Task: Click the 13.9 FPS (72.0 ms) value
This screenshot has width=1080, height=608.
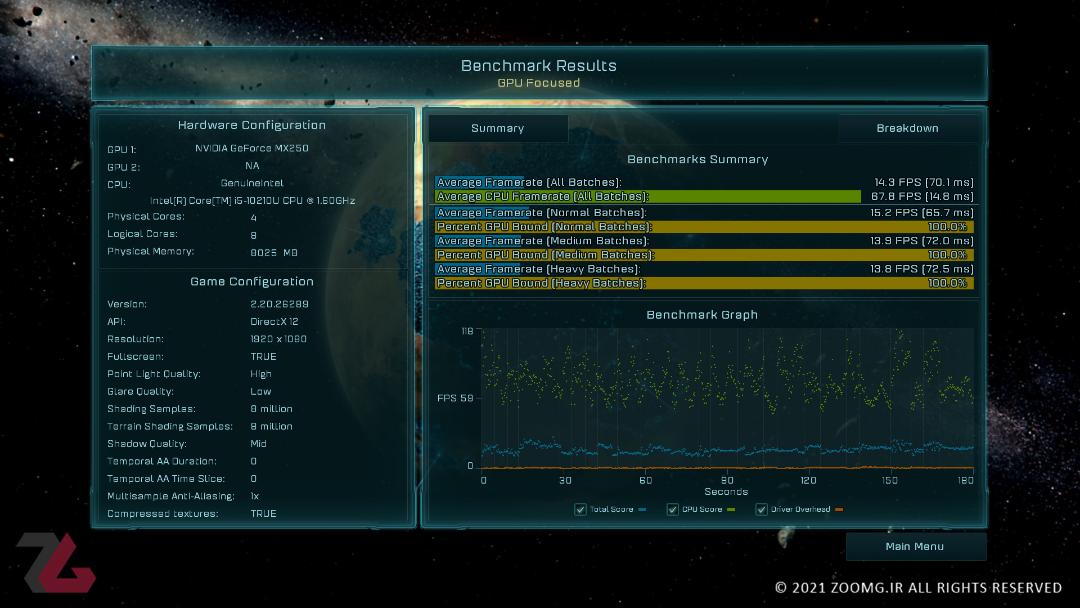Action: 922,241
